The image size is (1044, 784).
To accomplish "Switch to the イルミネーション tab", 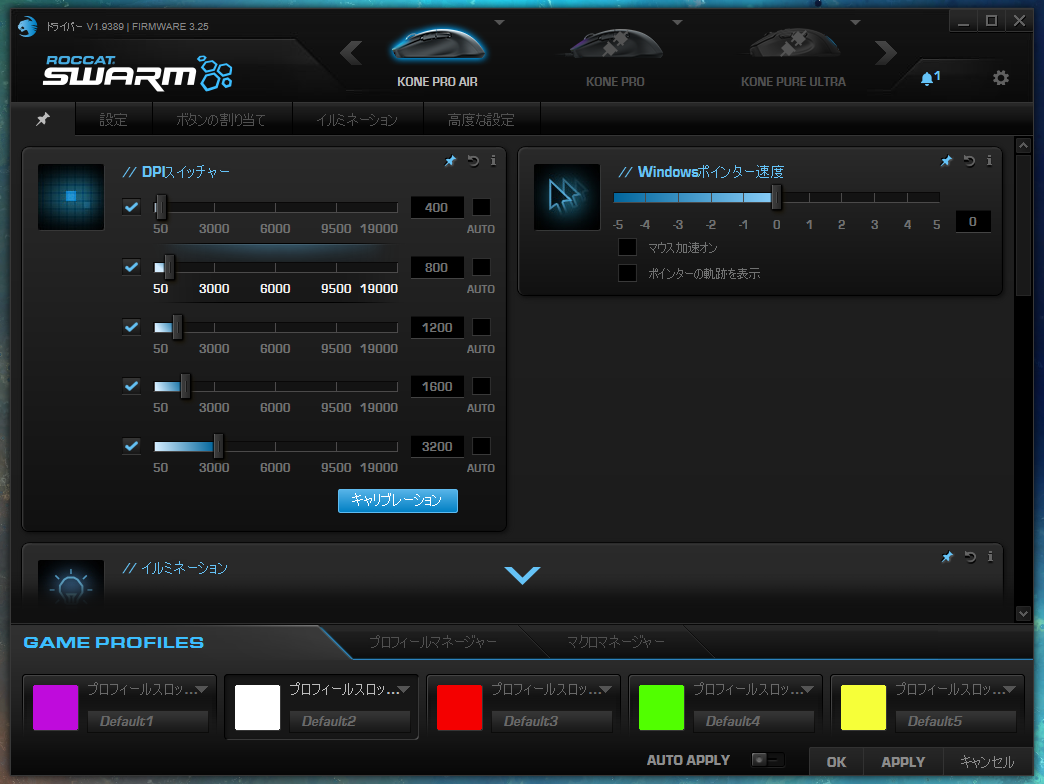I will [x=358, y=120].
